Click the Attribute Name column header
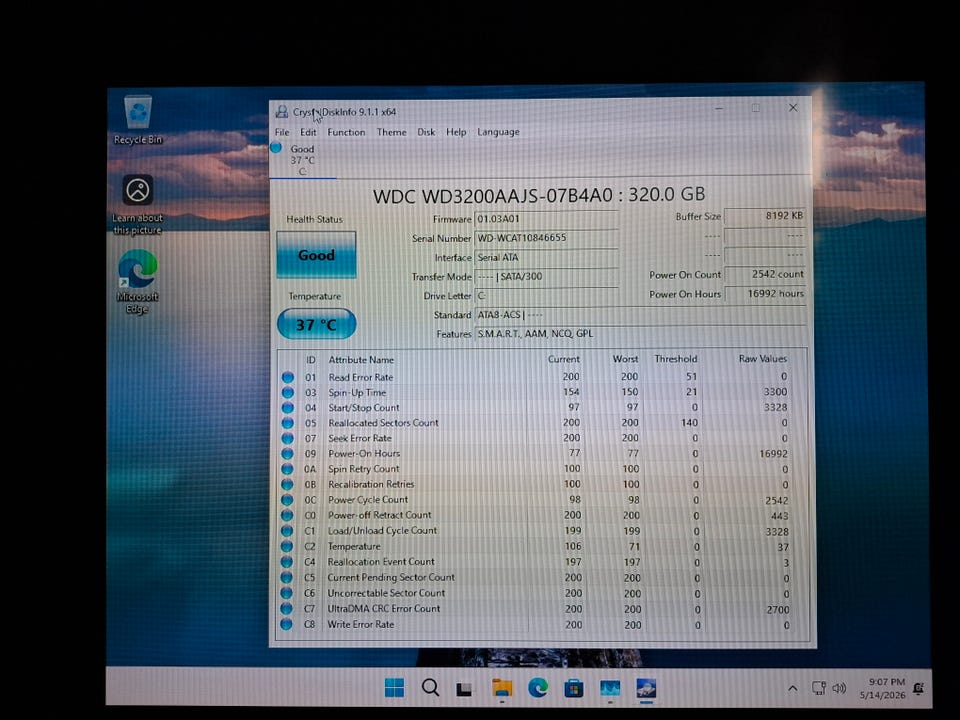 point(361,360)
